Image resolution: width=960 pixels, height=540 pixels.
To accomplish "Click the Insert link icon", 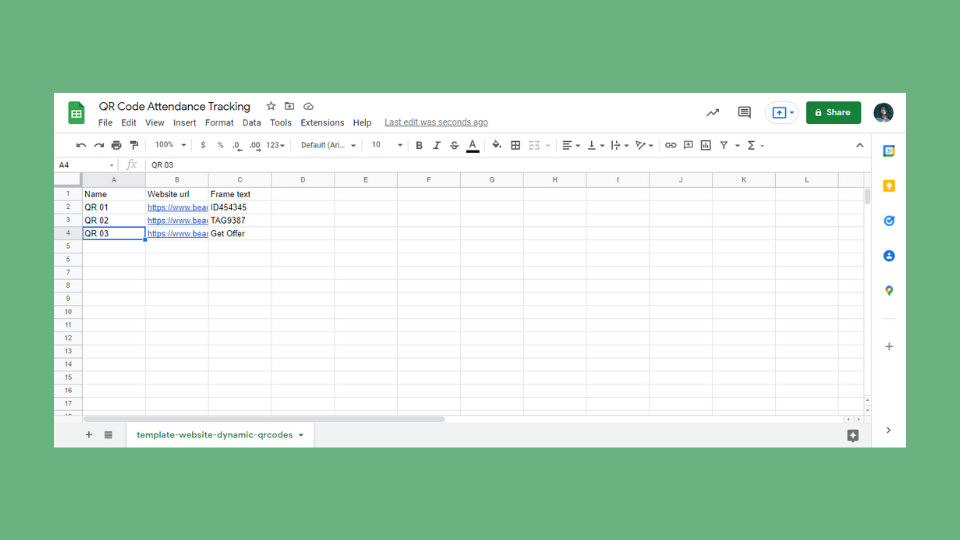I will pyautogui.click(x=670, y=145).
